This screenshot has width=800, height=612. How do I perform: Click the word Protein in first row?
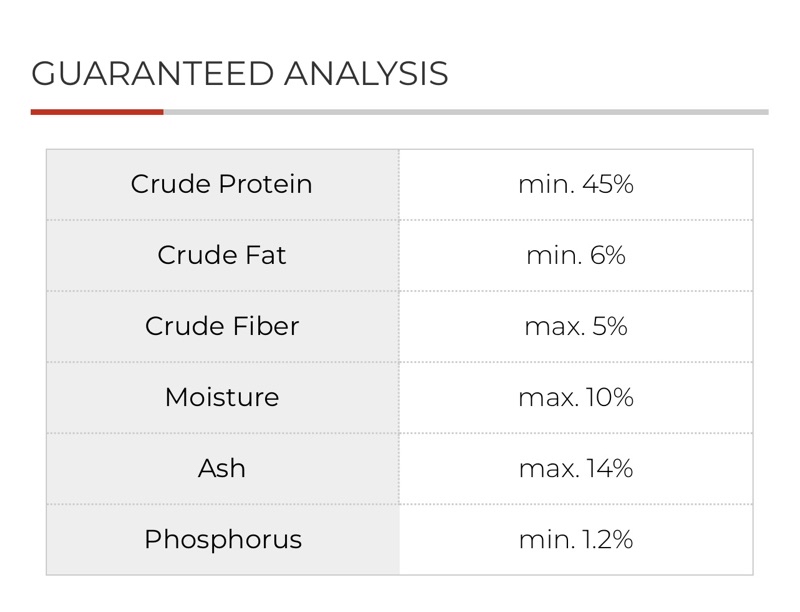click(265, 184)
